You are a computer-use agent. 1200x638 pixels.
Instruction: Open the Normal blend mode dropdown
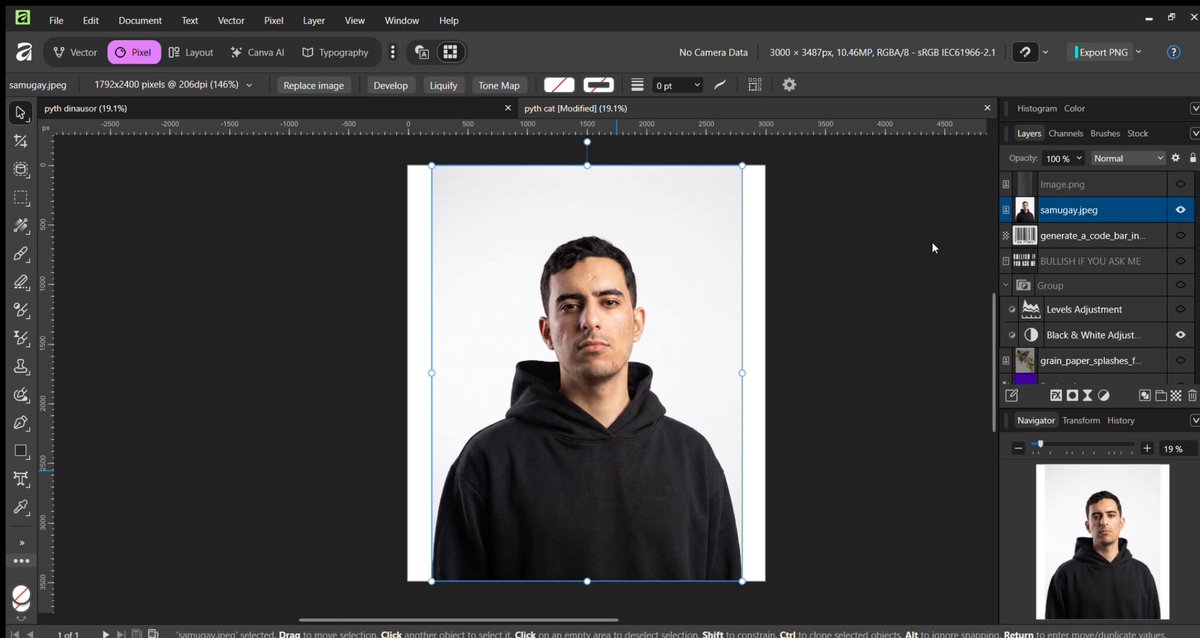click(x=1128, y=158)
